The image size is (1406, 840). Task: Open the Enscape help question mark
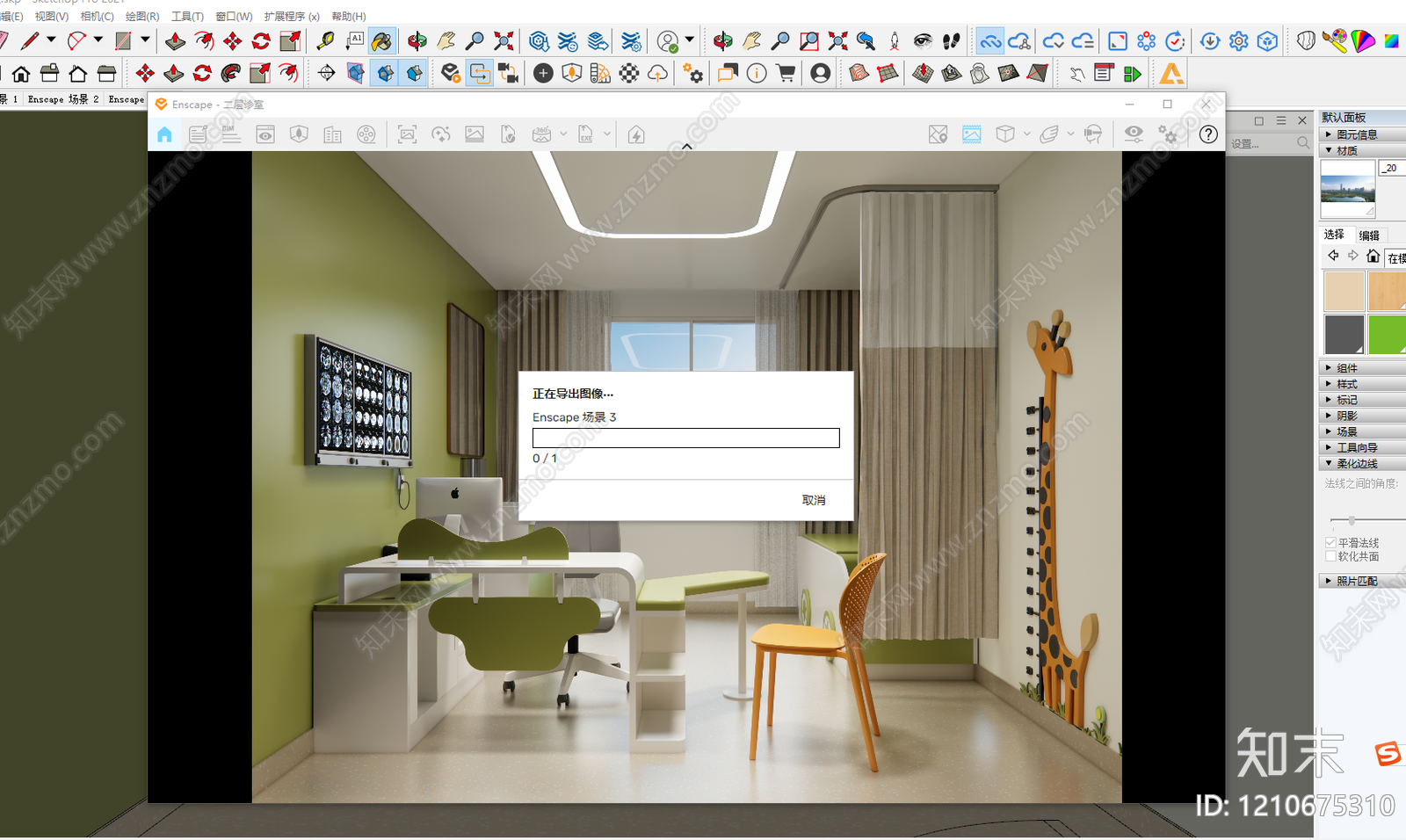point(1208,134)
